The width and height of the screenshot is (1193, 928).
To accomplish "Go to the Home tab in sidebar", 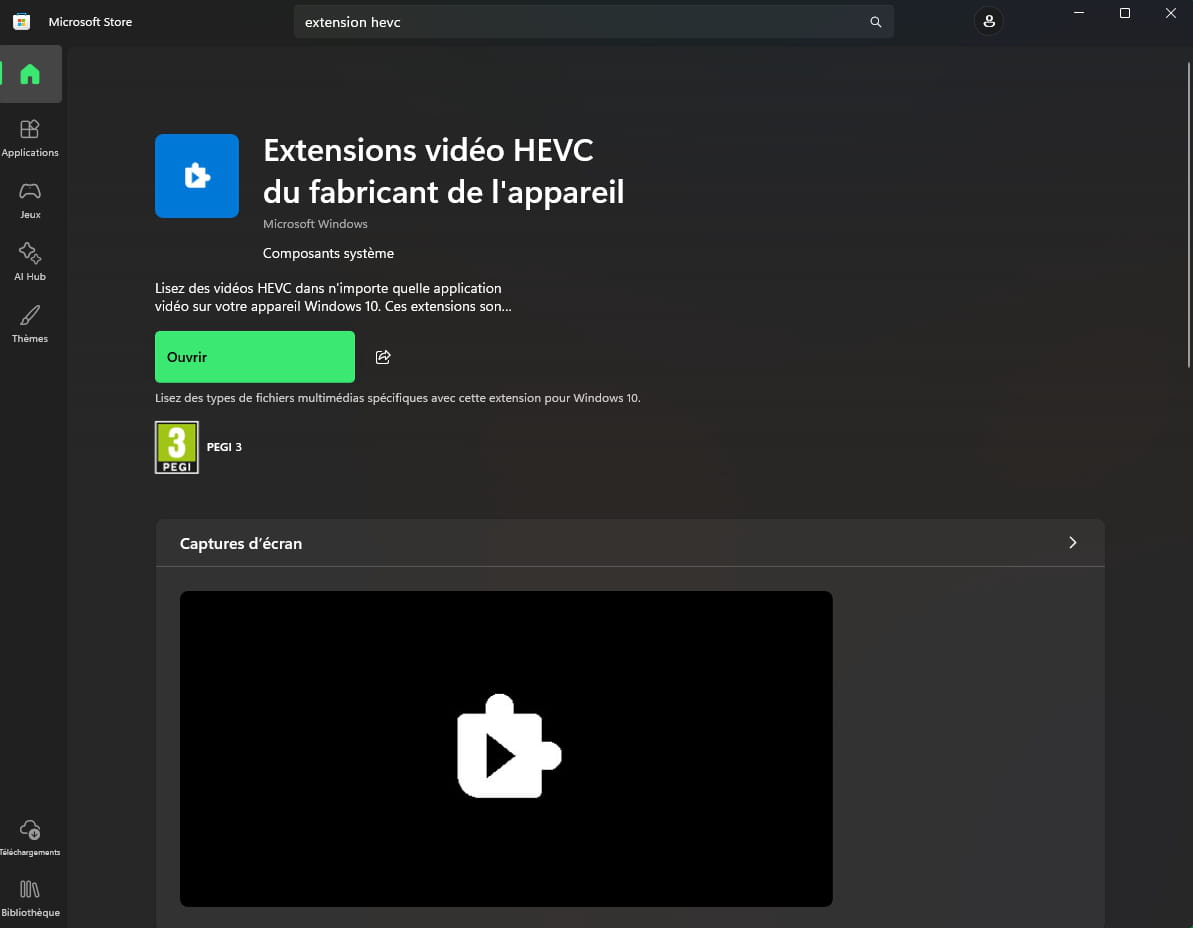I will [x=30, y=74].
